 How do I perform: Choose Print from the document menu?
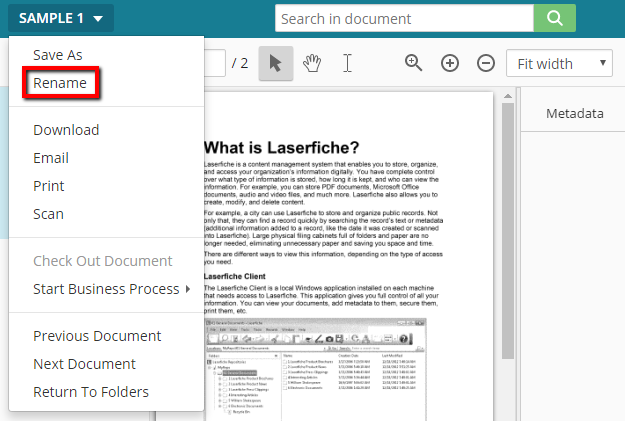click(x=49, y=186)
